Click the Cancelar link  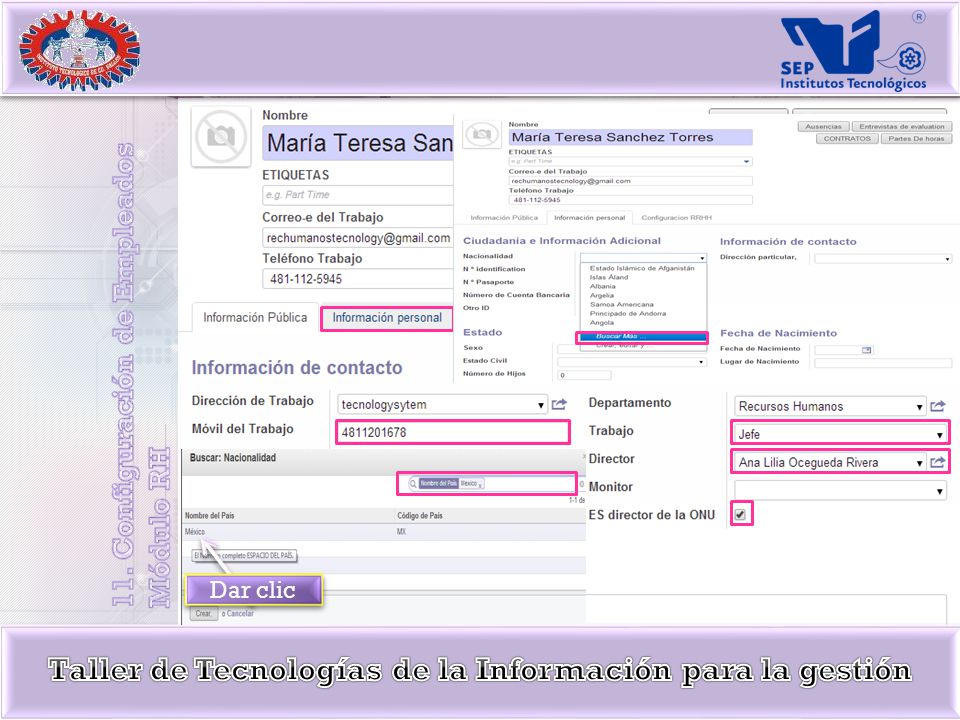(240, 613)
